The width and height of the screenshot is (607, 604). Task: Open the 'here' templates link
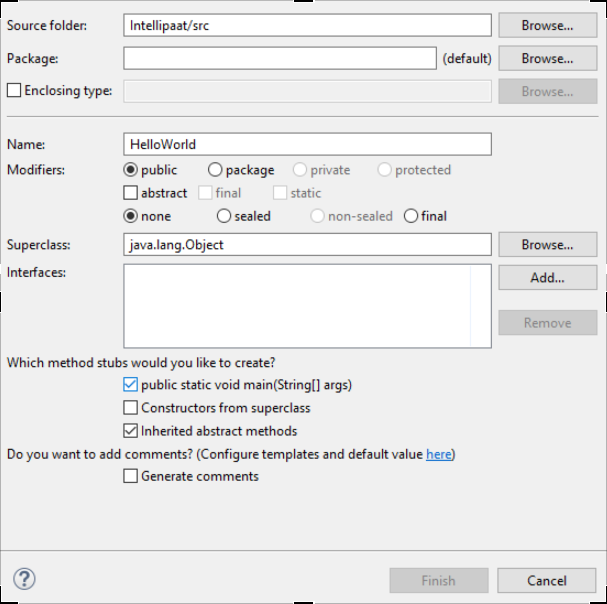click(439, 454)
